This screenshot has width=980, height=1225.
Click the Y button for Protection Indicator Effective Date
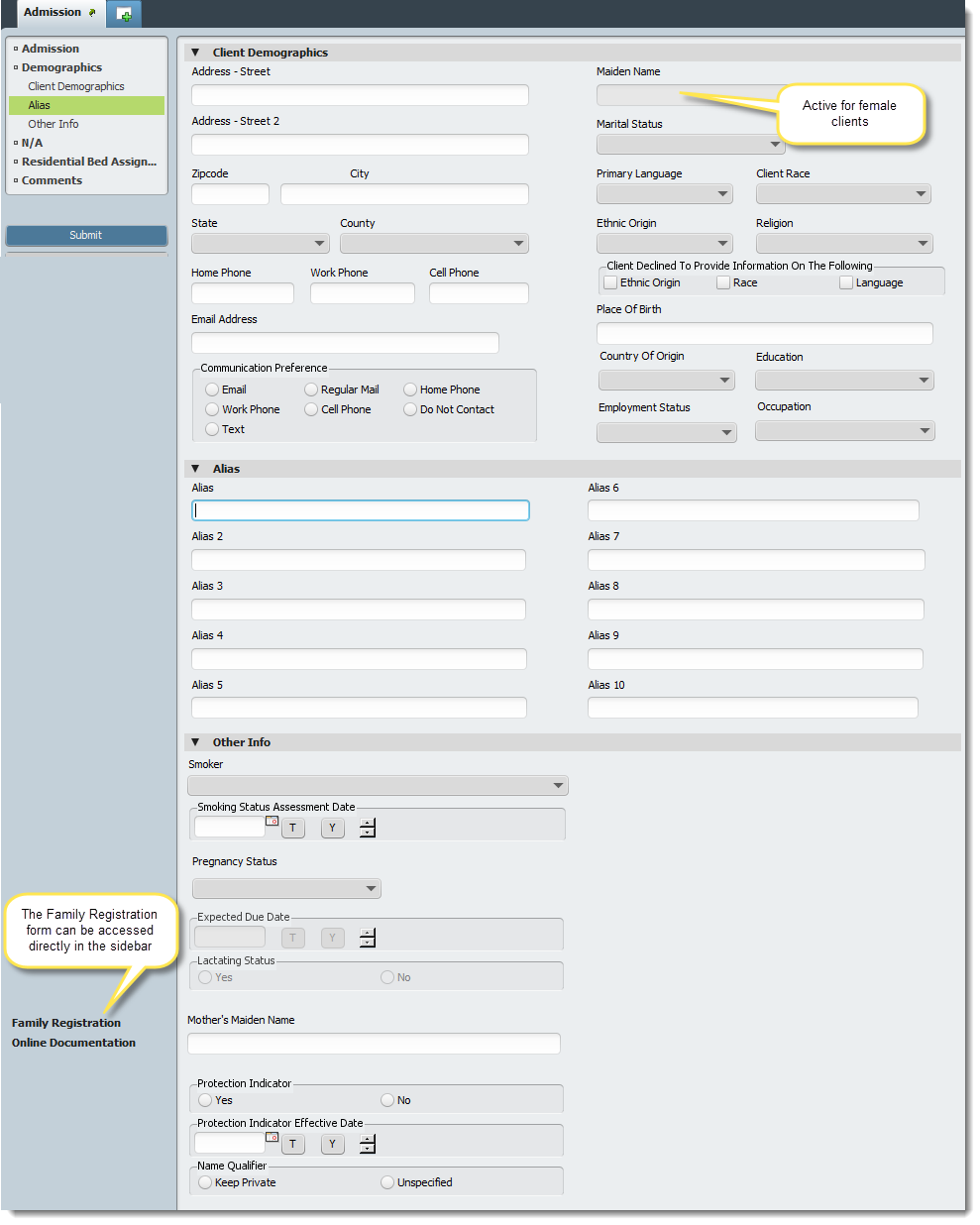332,1144
